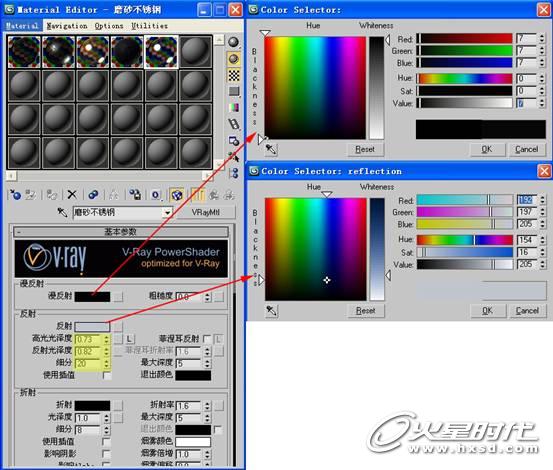
Task: Toggle the Show End Result icon
Action: (x=198, y=195)
